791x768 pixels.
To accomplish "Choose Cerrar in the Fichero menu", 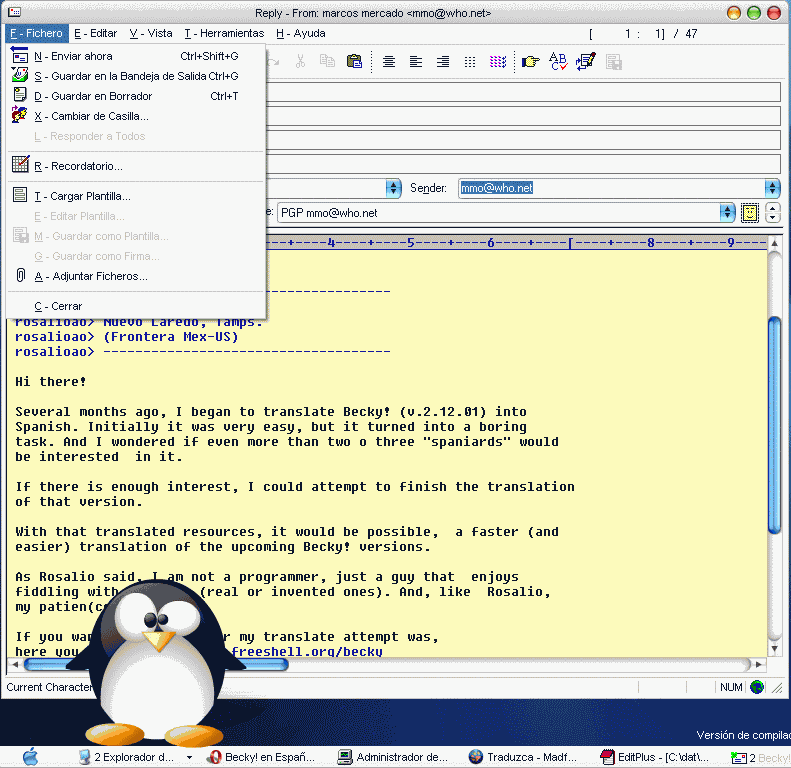I will (136, 306).
